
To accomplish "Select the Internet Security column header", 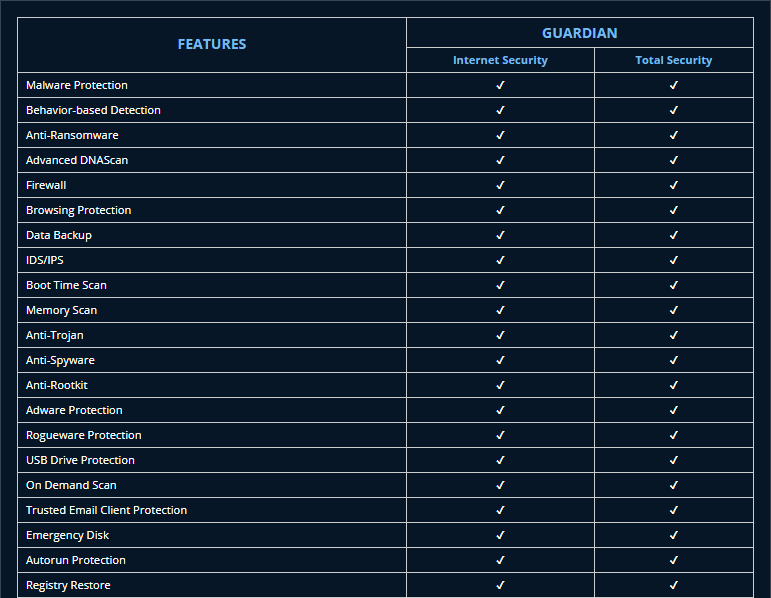I will (500, 60).
